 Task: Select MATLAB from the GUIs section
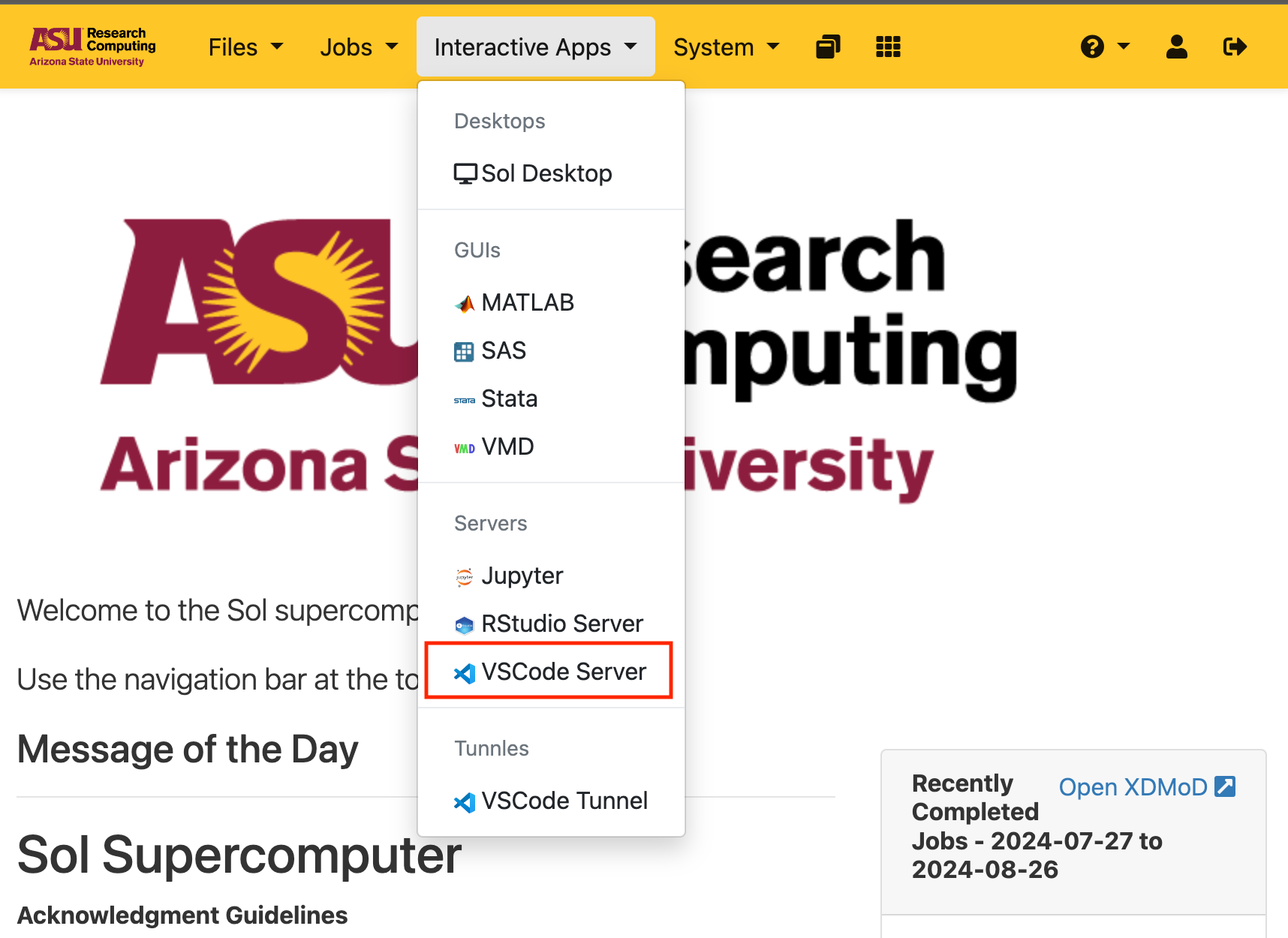527,302
